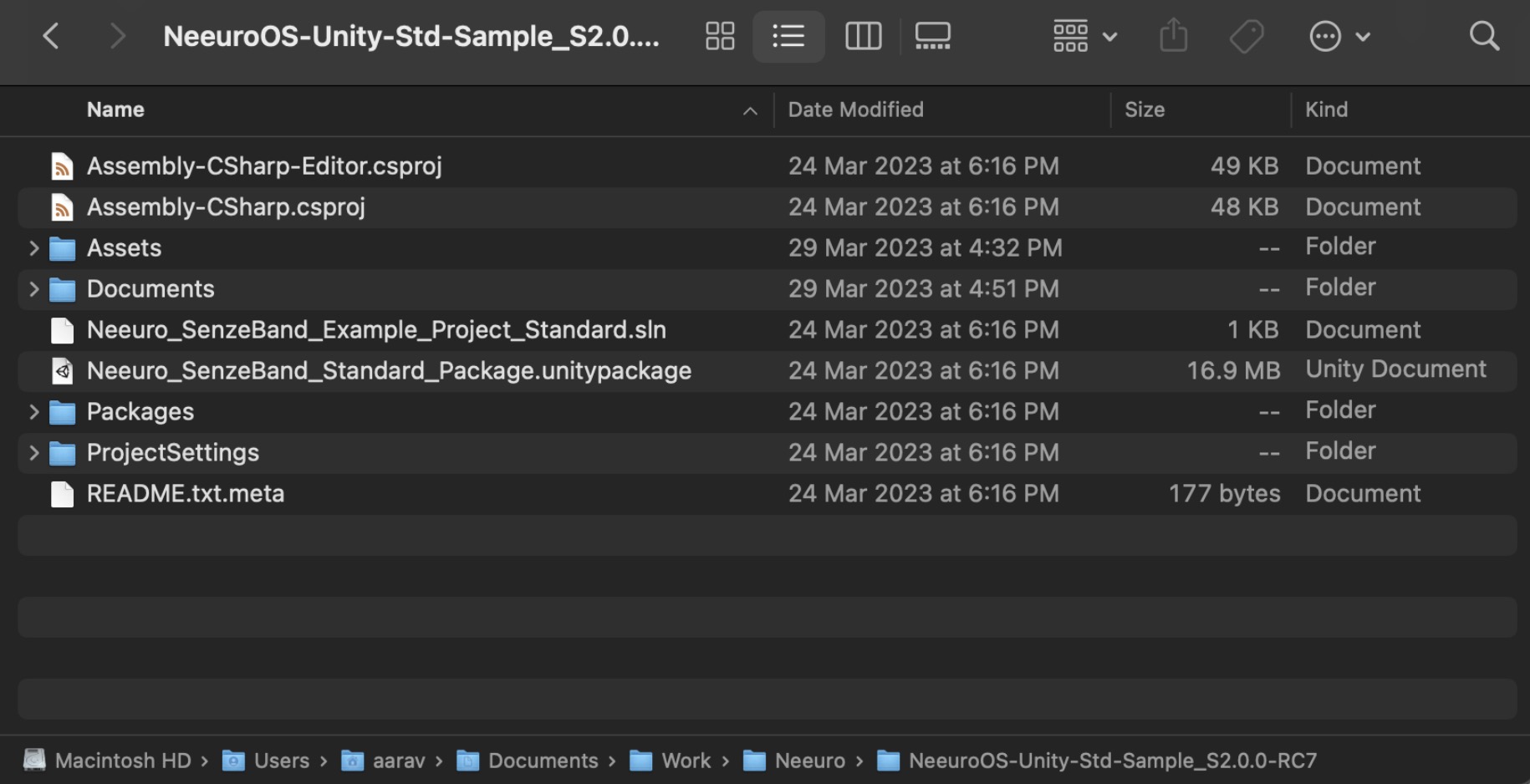Open the Share menu
This screenshot has width=1530, height=784.
(1173, 35)
